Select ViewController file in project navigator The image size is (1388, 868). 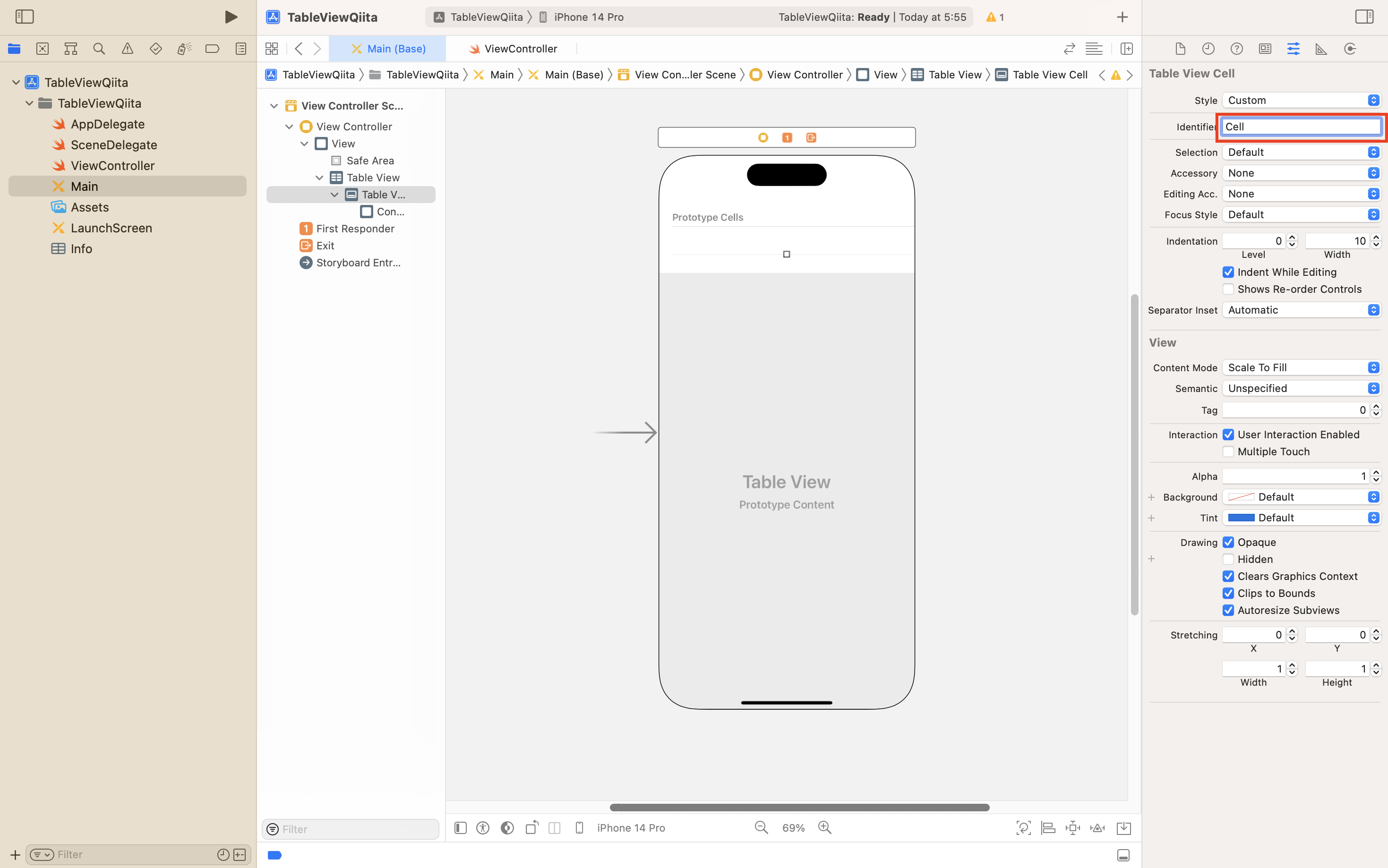[112, 165]
